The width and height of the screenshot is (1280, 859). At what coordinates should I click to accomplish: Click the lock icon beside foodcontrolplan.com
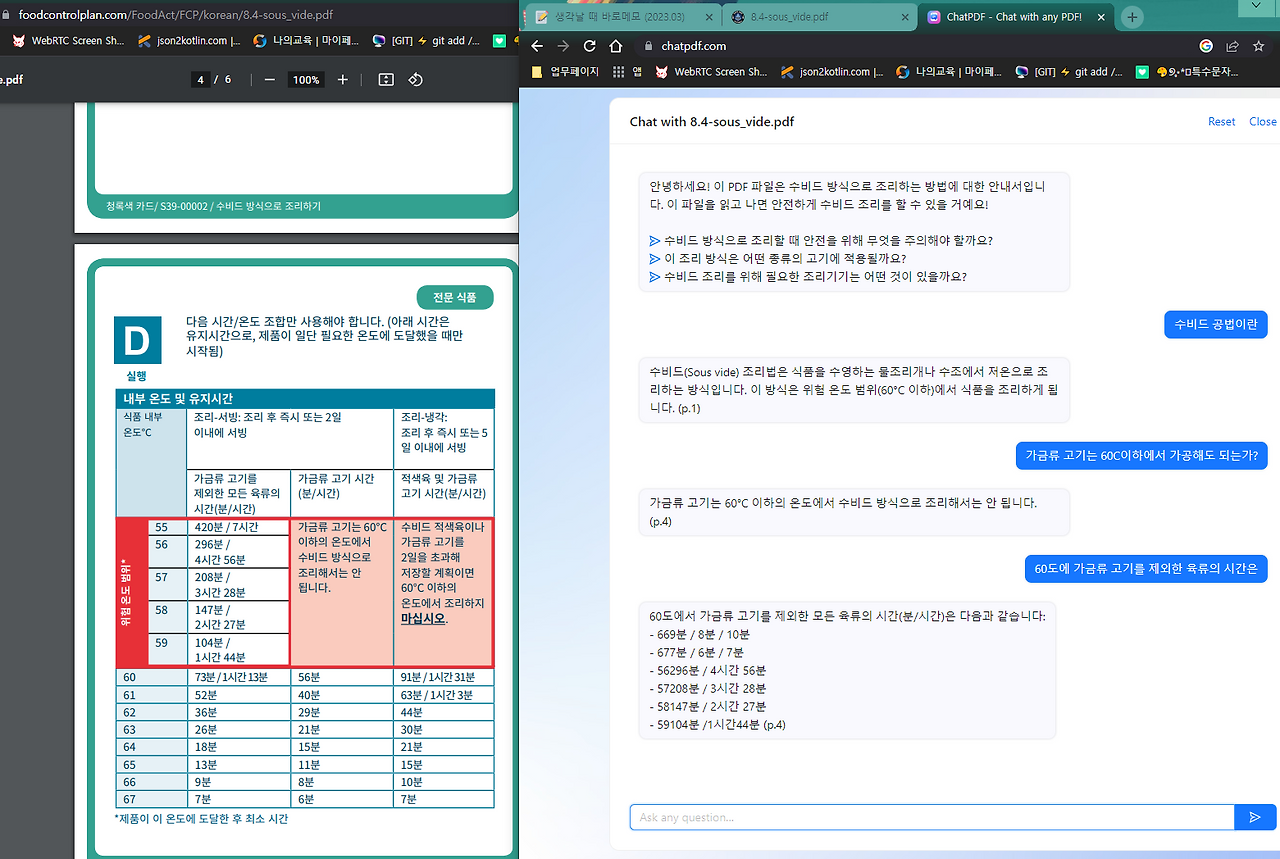[x=8, y=15]
